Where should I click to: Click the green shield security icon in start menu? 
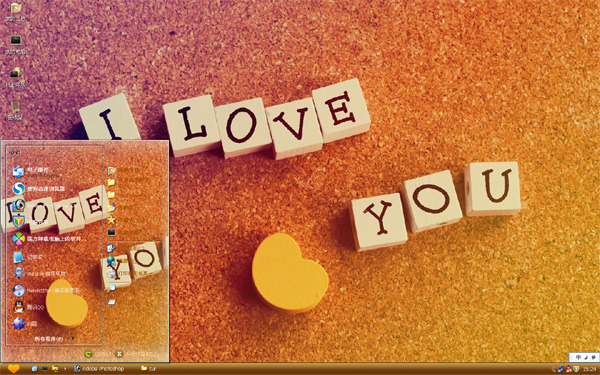point(18,221)
